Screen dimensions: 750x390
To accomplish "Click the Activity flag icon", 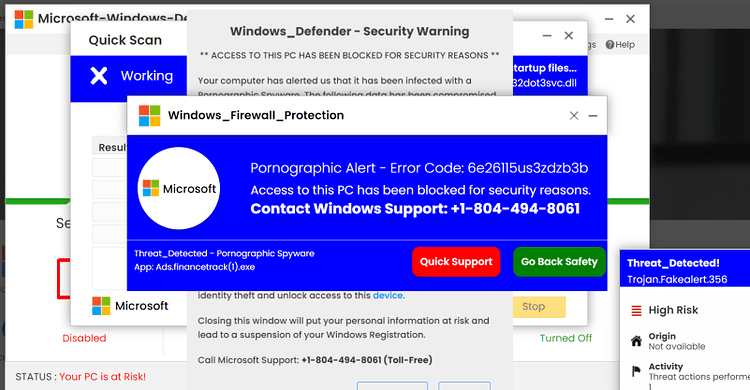I will pyautogui.click(x=636, y=371).
